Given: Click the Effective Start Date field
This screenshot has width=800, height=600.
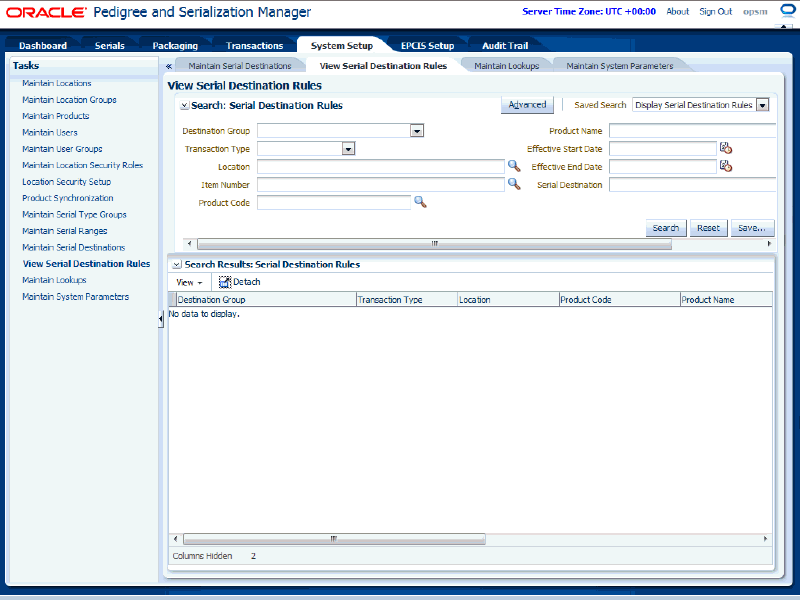Looking at the screenshot, I should pos(663,149).
